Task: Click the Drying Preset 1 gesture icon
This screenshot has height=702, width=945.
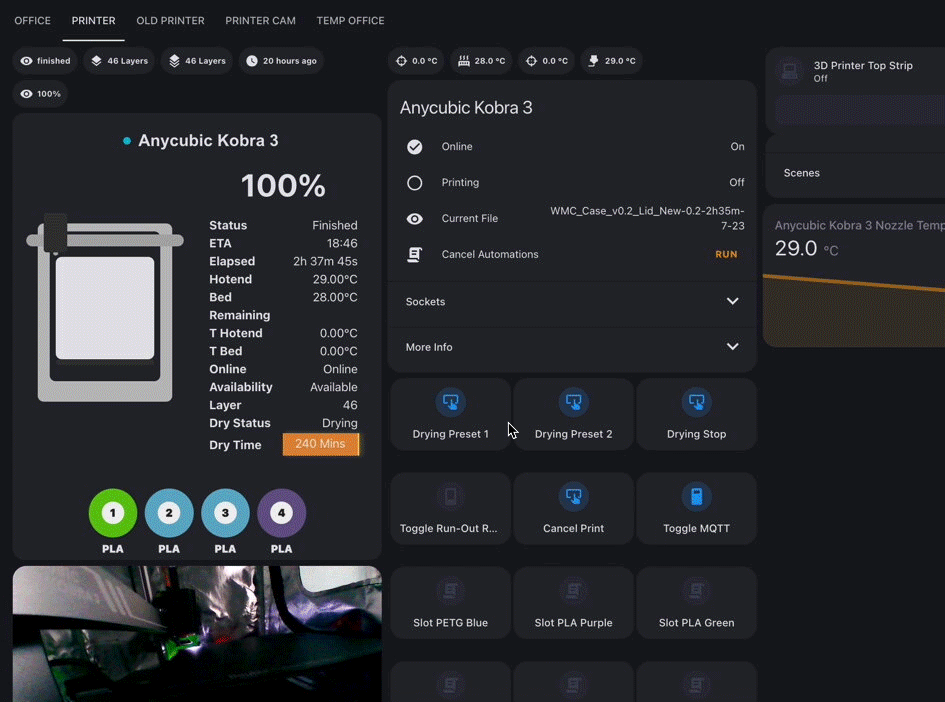Action: [x=451, y=402]
